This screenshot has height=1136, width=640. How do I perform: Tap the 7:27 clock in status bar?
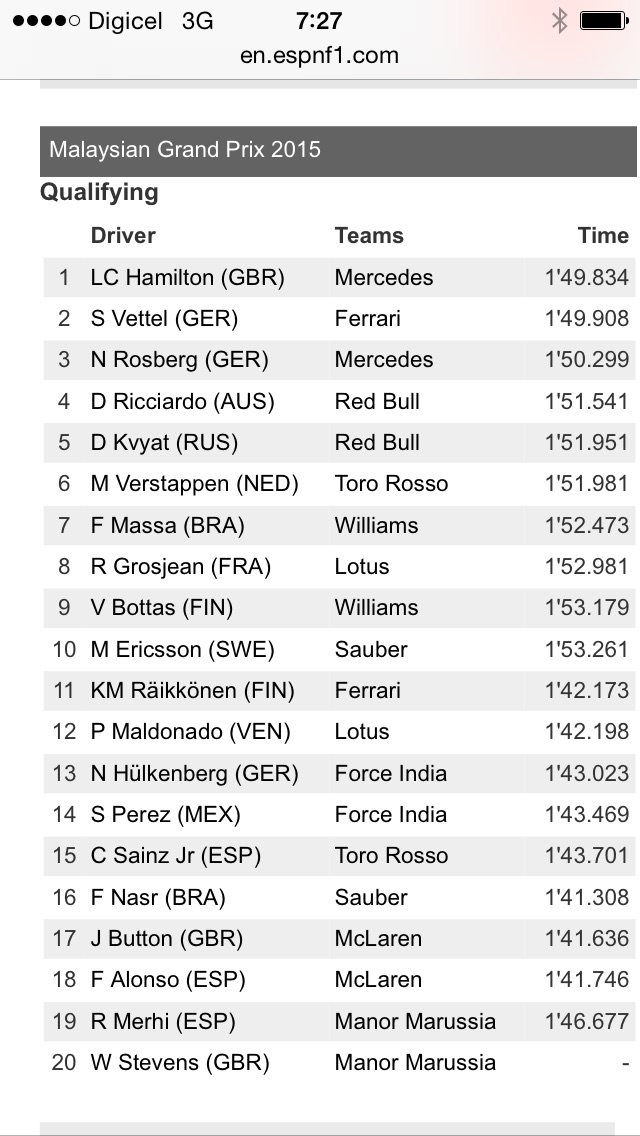(319, 21)
